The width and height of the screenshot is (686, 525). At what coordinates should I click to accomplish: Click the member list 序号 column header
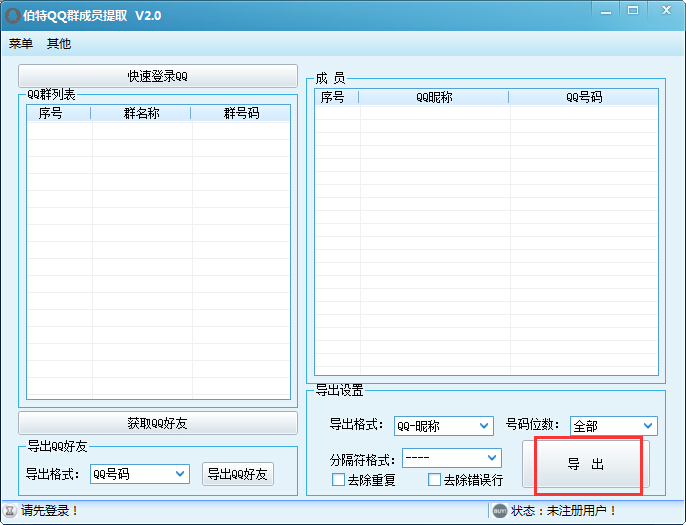[337, 97]
